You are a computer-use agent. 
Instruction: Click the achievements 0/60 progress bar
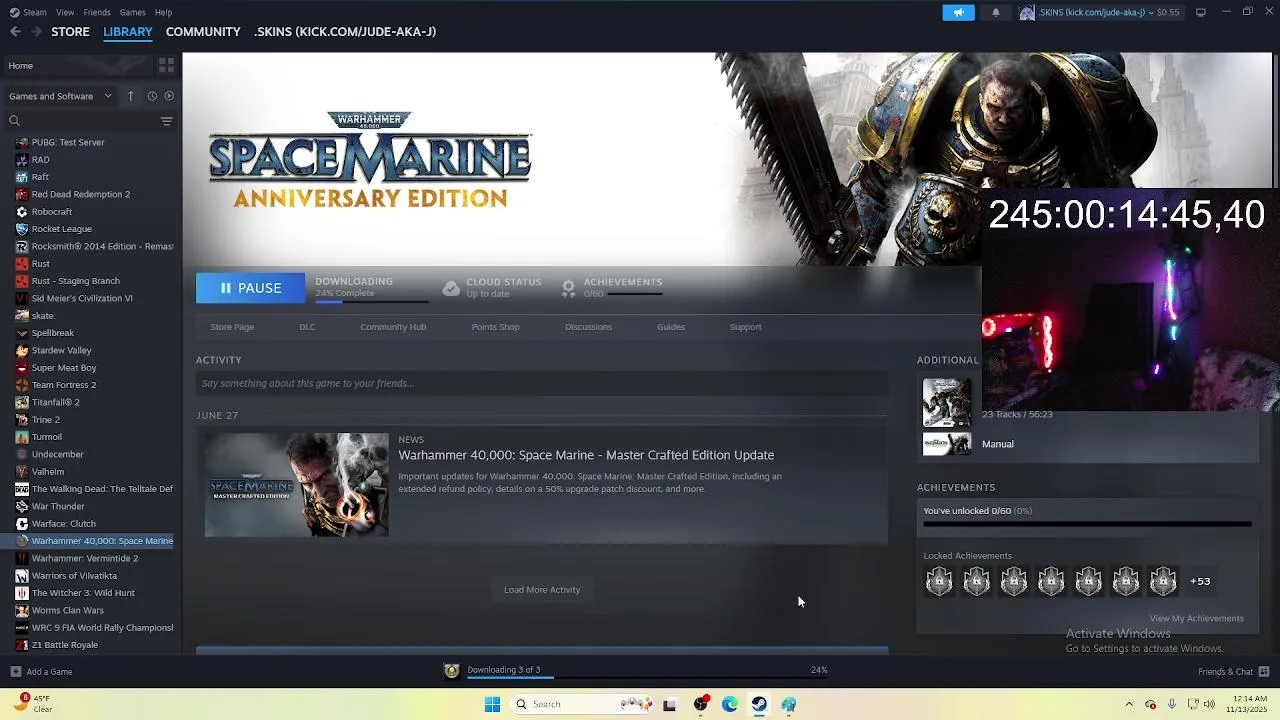[635, 294]
